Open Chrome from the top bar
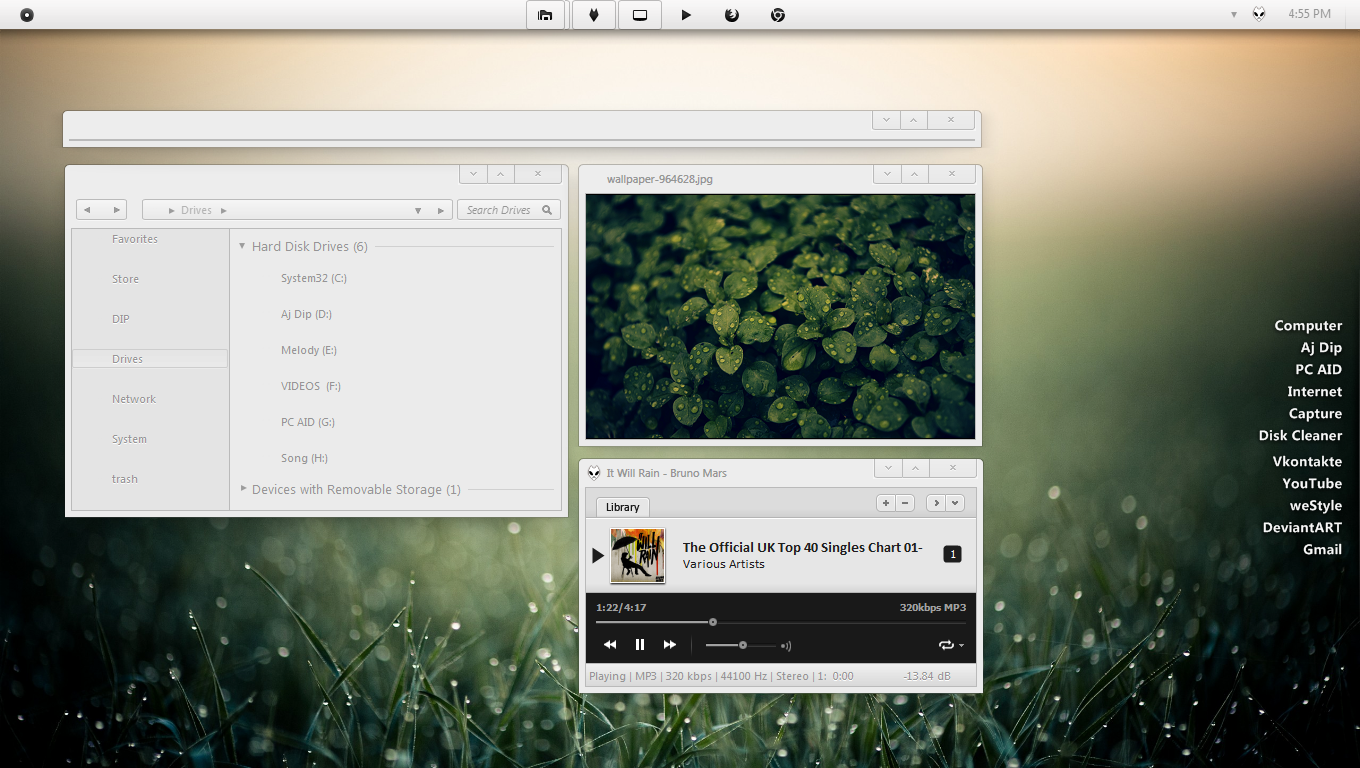This screenshot has width=1360, height=768. [778, 15]
